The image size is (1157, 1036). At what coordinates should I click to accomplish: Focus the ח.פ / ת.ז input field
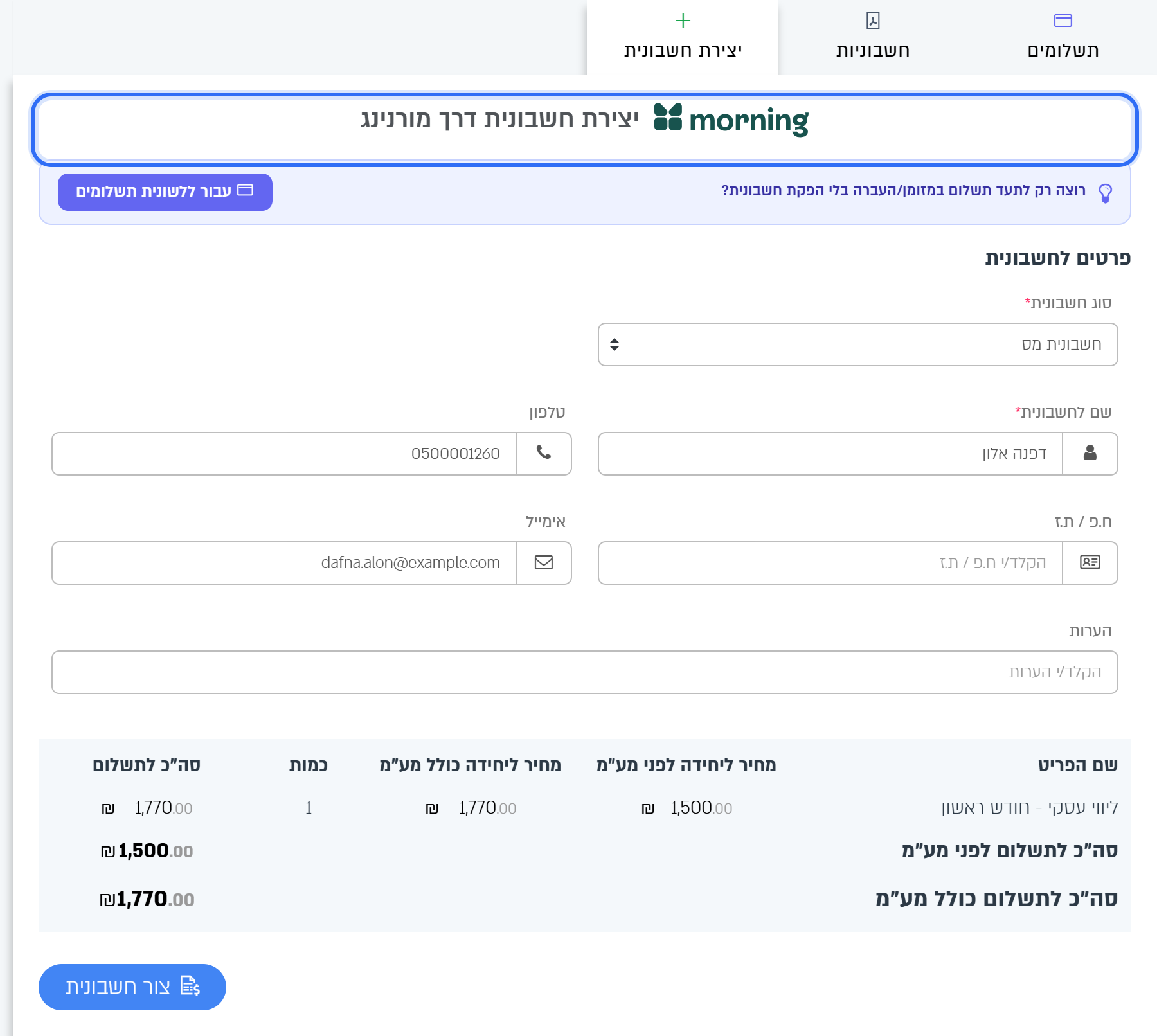pyautogui.click(x=830, y=563)
